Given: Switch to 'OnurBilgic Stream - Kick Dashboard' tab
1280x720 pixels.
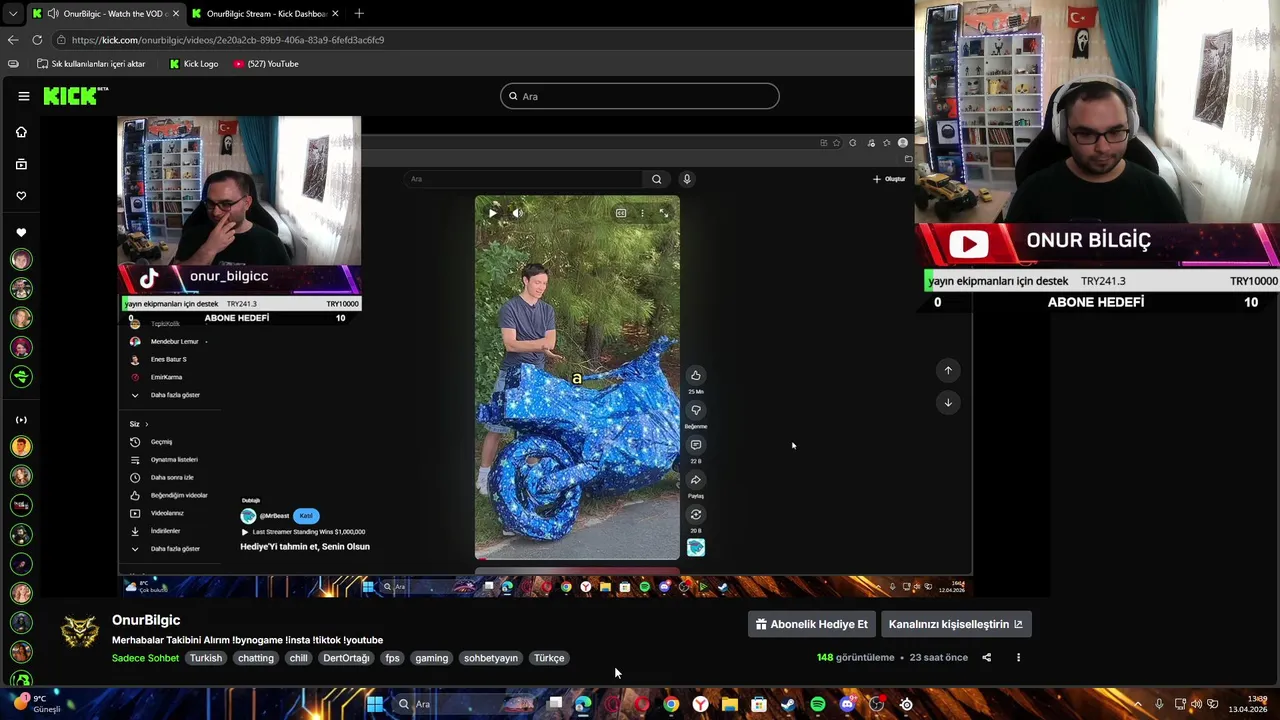Looking at the screenshot, I should tap(265, 13).
